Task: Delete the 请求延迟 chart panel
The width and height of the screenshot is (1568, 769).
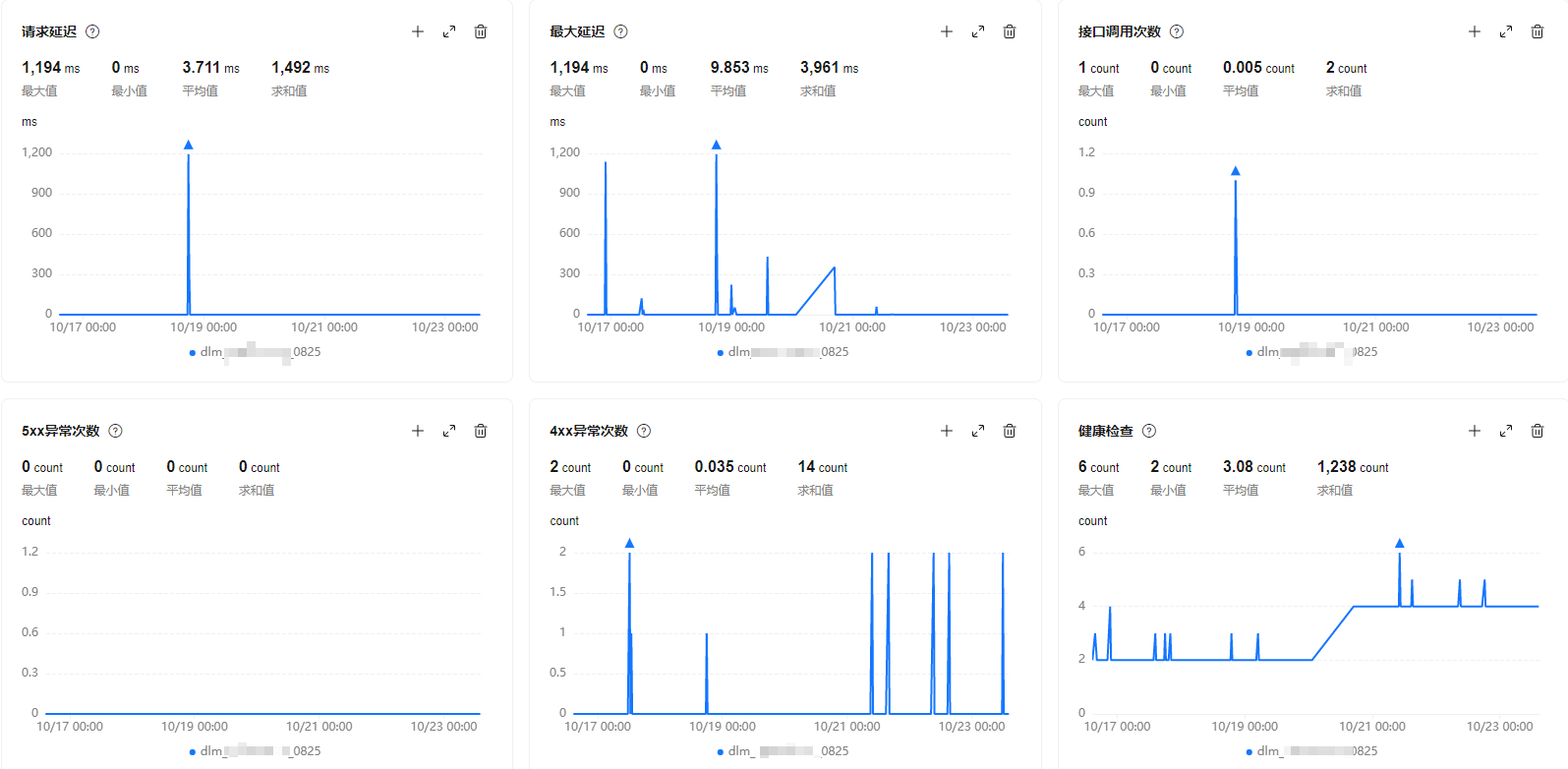Action: [x=481, y=31]
